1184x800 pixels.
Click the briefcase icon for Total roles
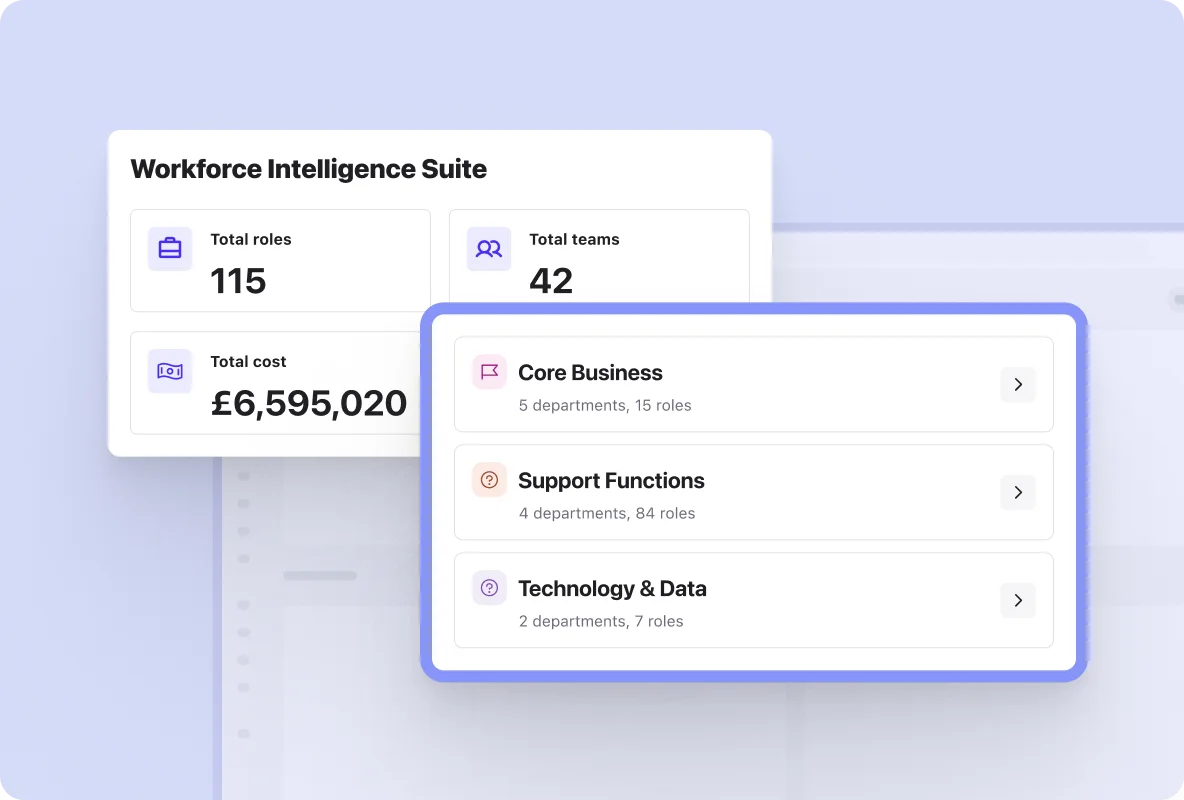coord(170,249)
